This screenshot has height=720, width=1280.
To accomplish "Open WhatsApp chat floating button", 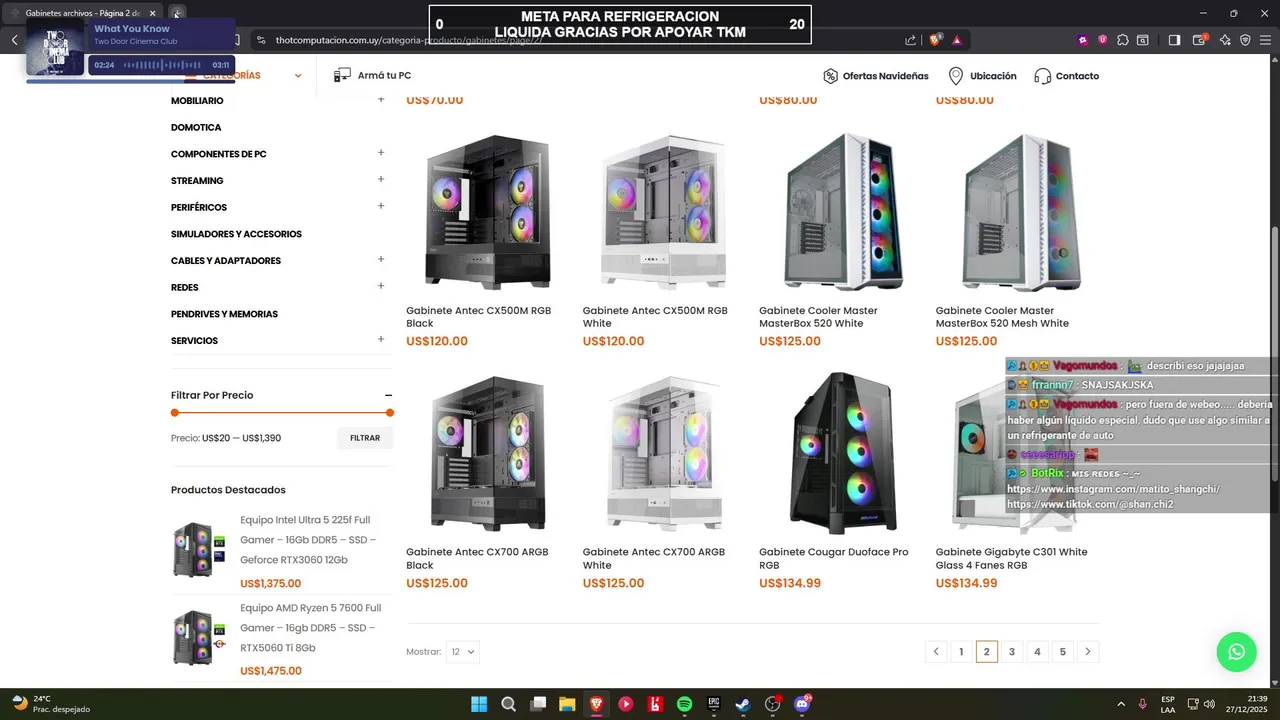I will (1236, 652).
